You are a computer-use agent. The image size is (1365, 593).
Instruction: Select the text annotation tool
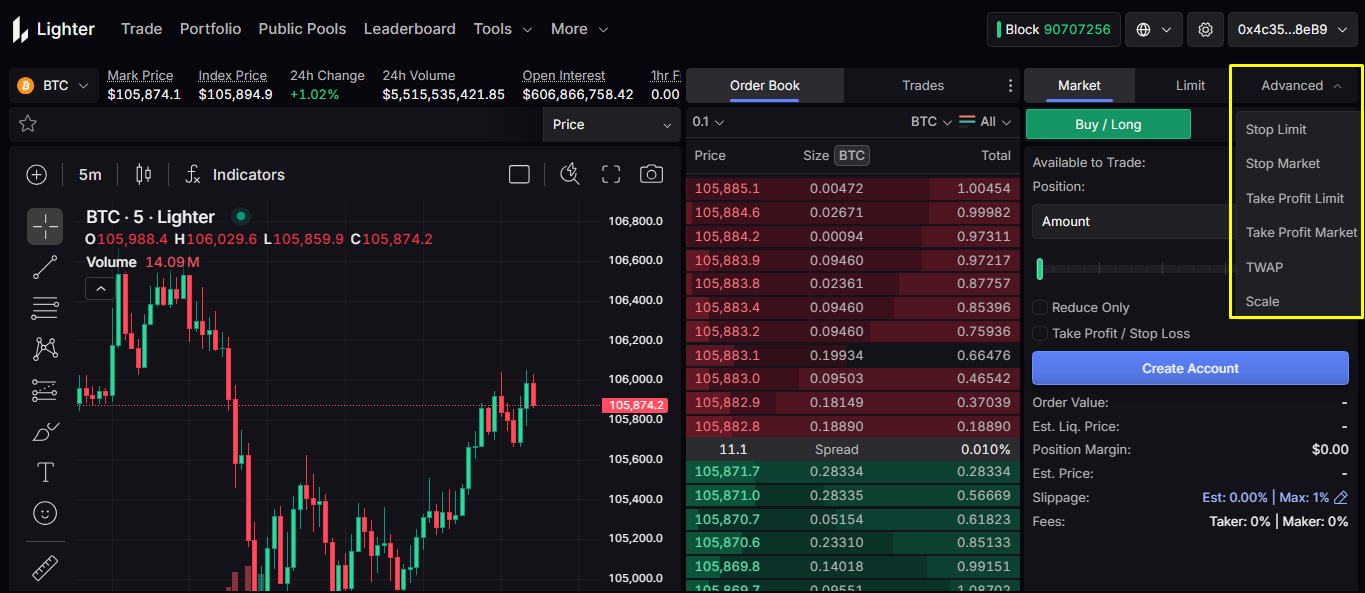45,471
